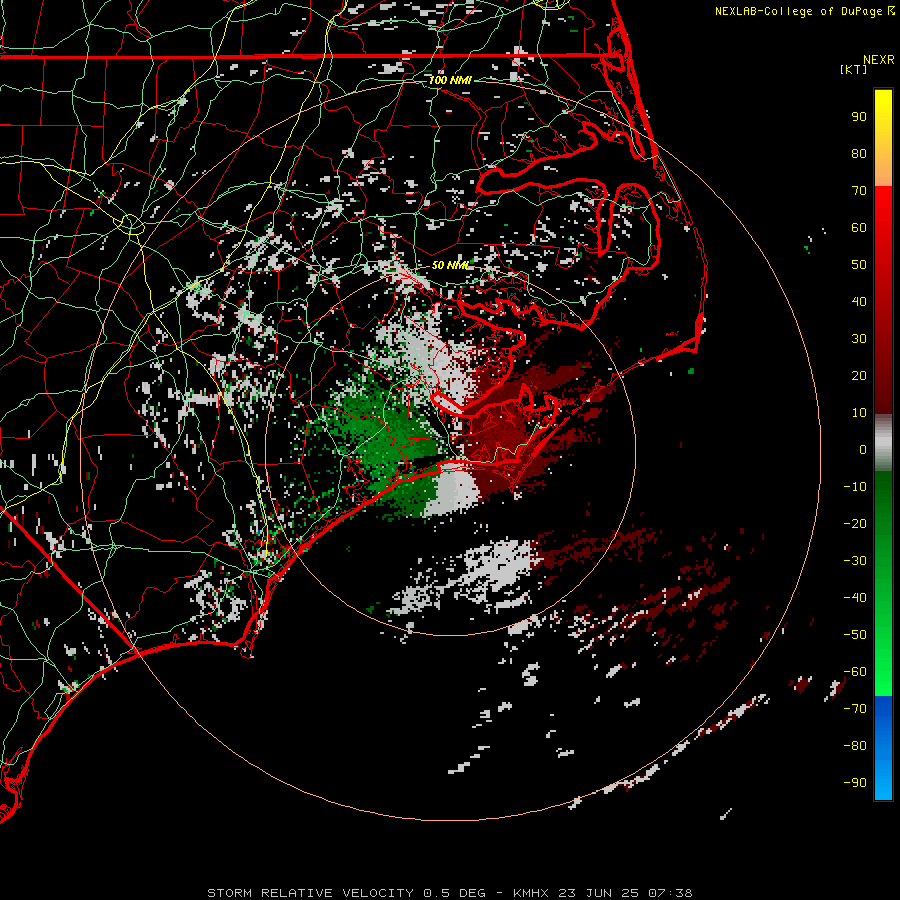
Task: Click the -40 value on velocity scale
Action: pos(855,598)
